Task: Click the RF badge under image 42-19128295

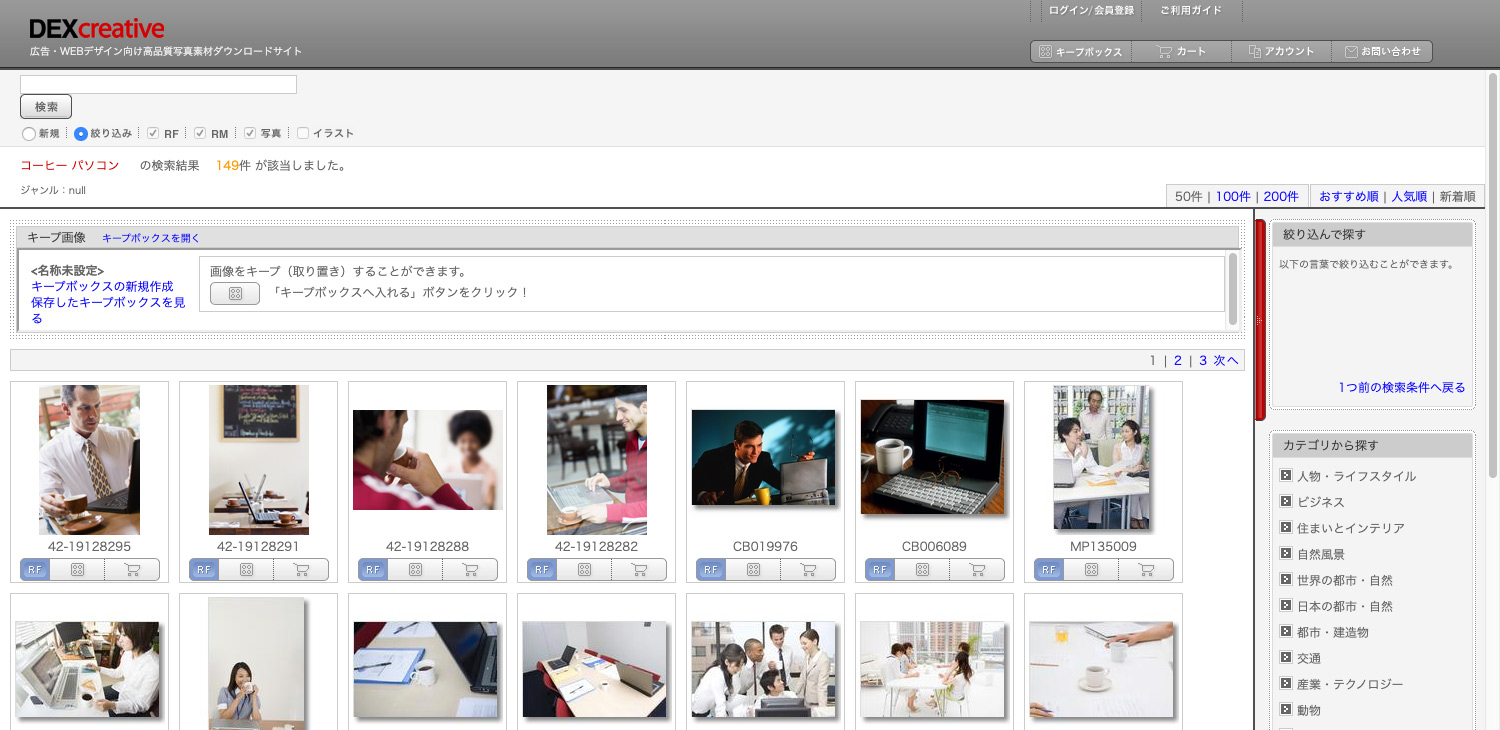Action: [35, 570]
